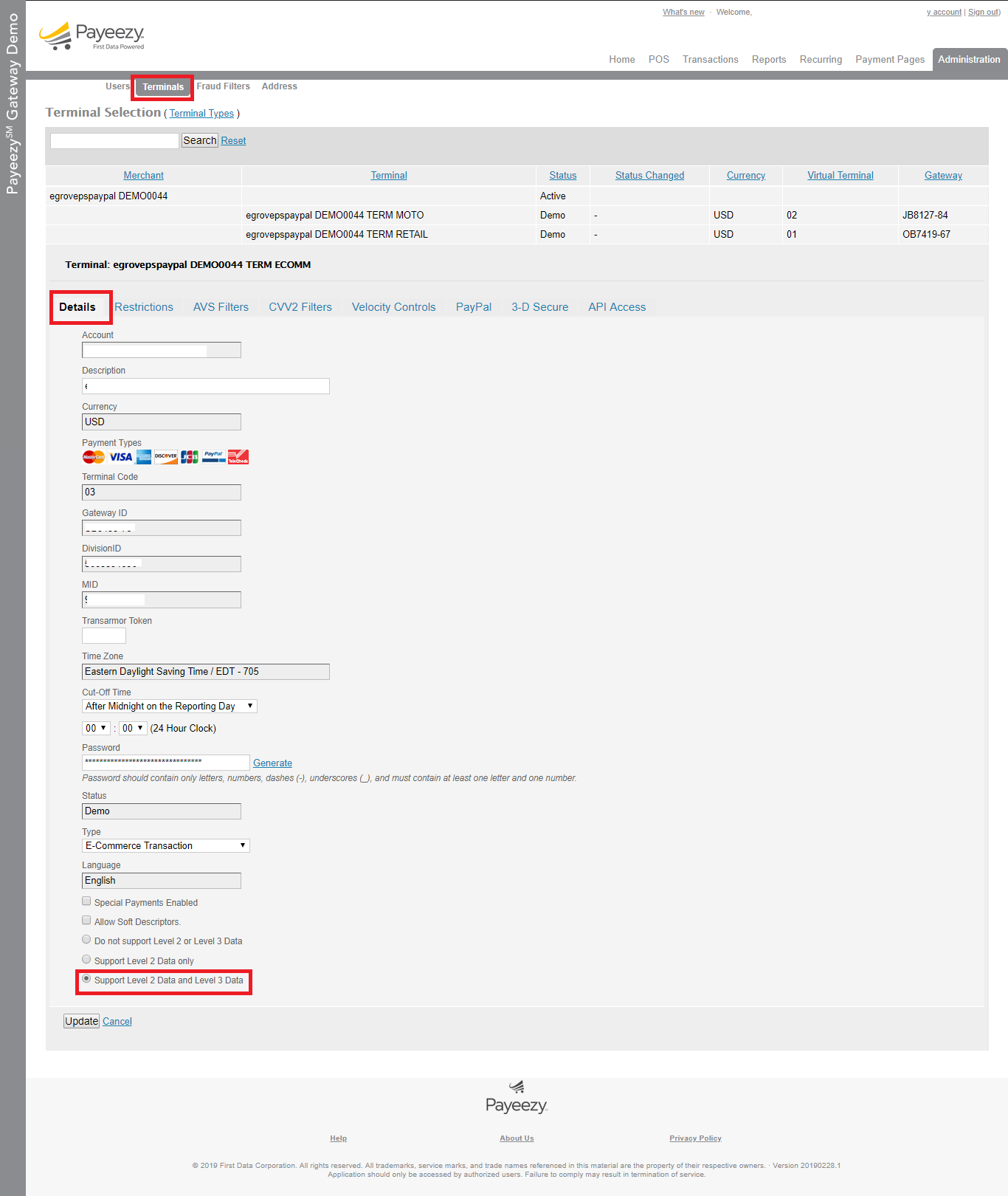
Task: Select Support Level 2 Data only radio
Action: coord(86,960)
